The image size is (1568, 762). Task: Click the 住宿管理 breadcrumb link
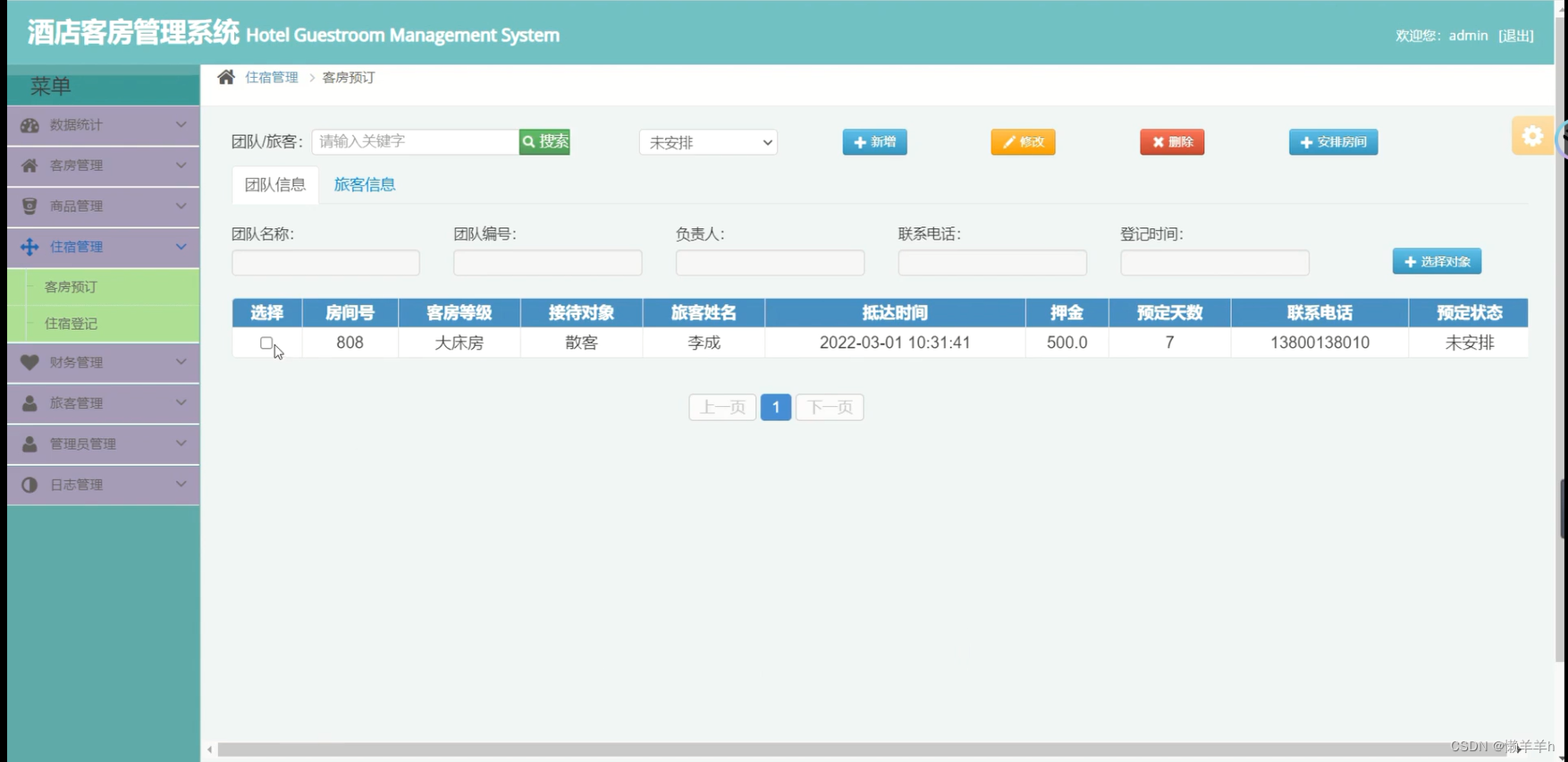point(272,78)
